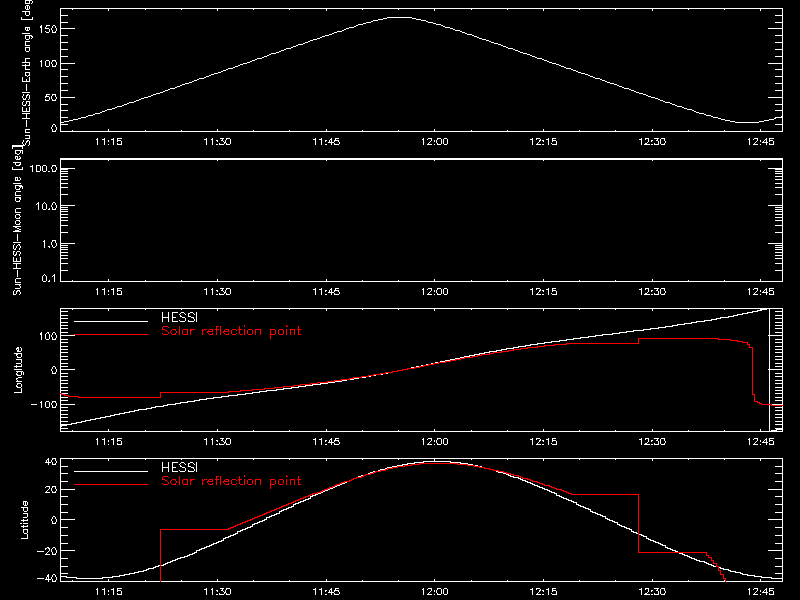This screenshot has height=600, width=800.
Task: Click the 40 tick label on Latitude axis
Action: (51, 462)
